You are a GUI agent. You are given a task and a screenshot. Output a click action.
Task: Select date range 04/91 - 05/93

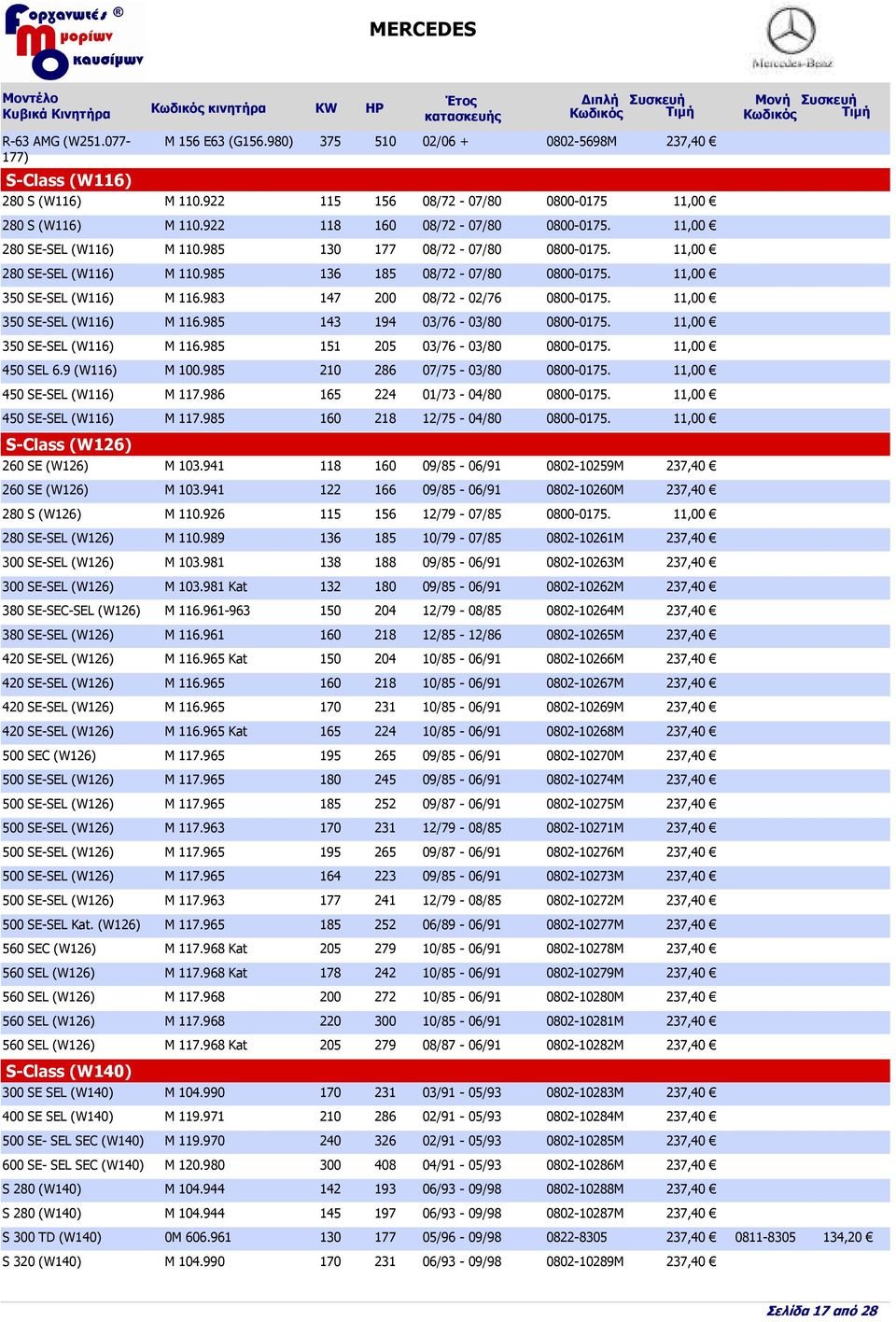point(461,1165)
